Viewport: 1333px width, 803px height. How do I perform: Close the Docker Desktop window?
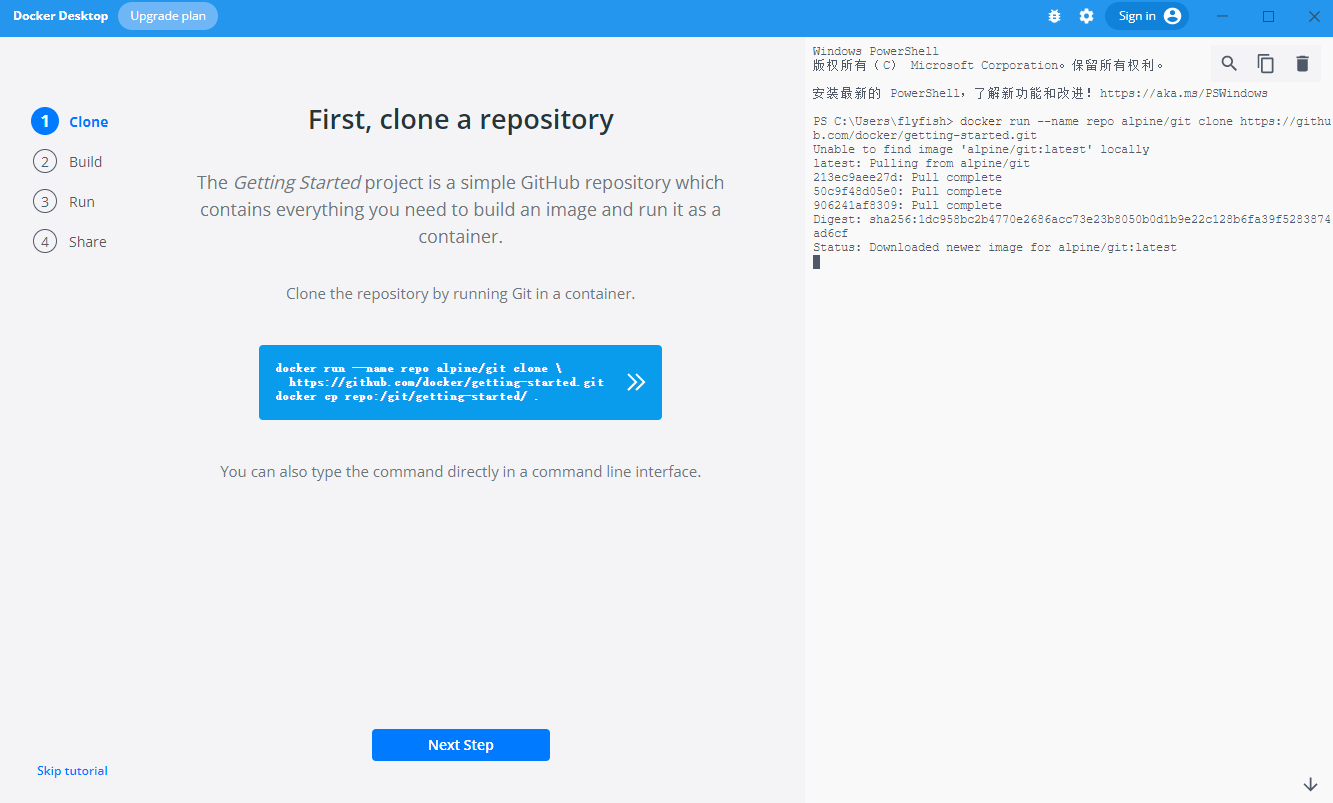pos(1313,16)
